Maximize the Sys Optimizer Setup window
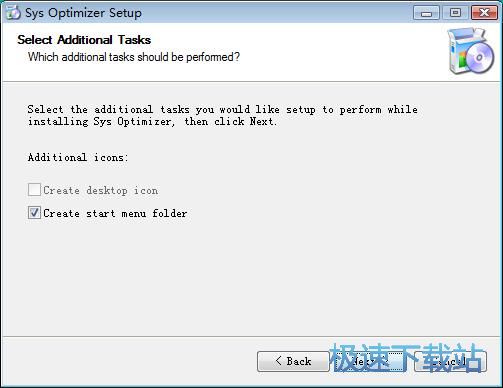Image resolution: width=503 pixels, height=388 pixels. pos(455,13)
